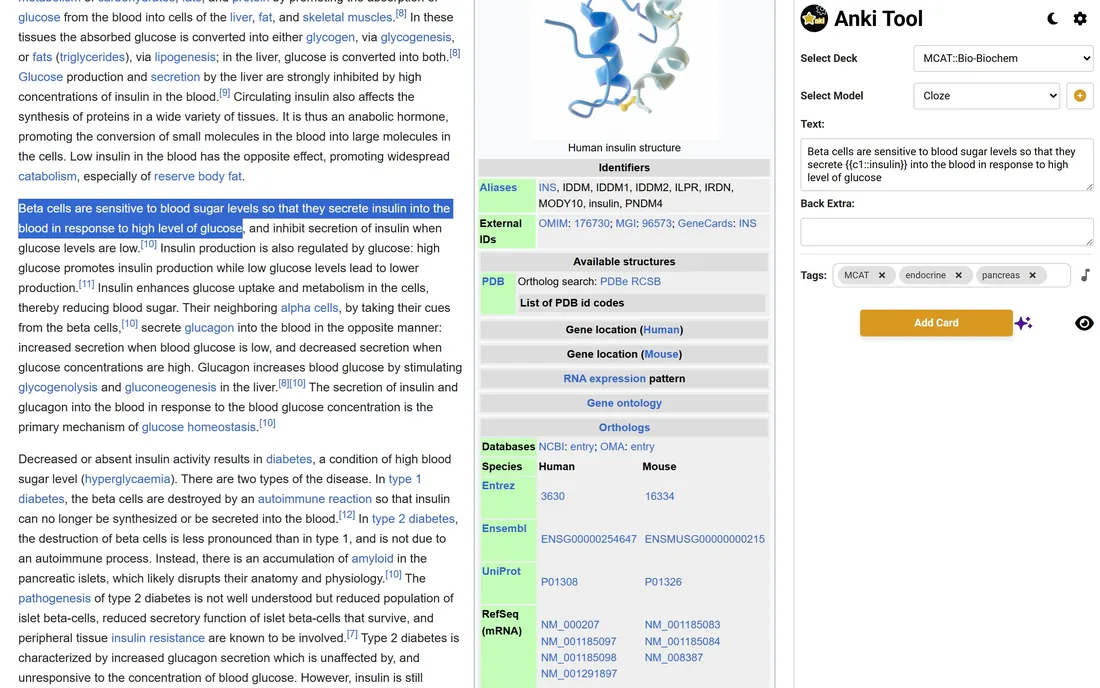Image resolution: width=1100 pixels, height=688 pixels.
Task: Open the type 2 diabetes link
Action: 413,519
